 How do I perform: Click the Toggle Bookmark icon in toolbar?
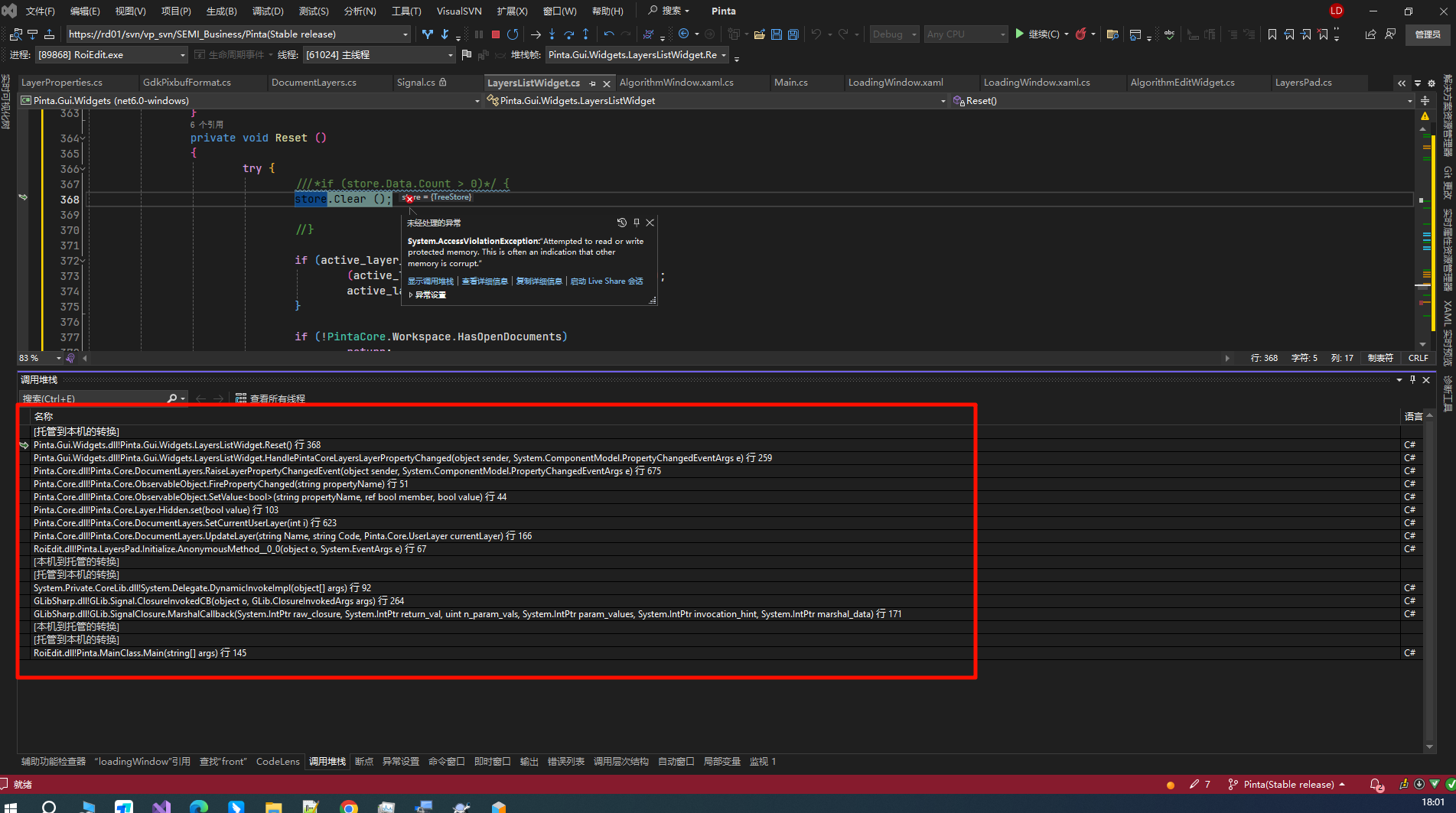pyautogui.click(x=1272, y=34)
